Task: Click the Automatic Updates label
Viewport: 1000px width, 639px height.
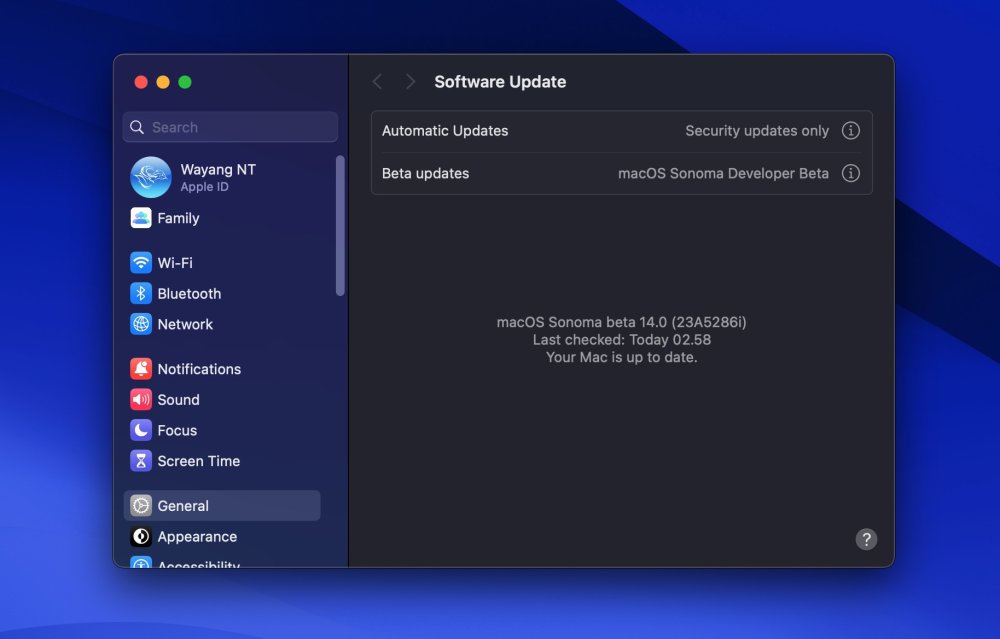Action: [x=445, y=131]
